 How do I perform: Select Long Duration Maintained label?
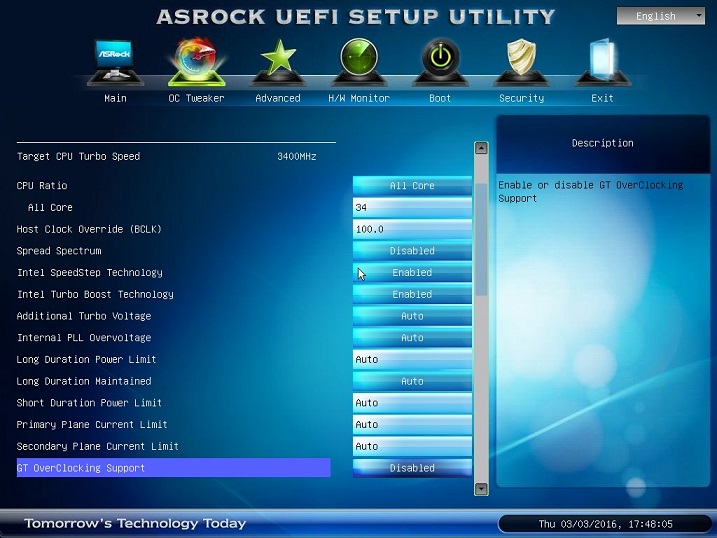(x=84, y=381)
